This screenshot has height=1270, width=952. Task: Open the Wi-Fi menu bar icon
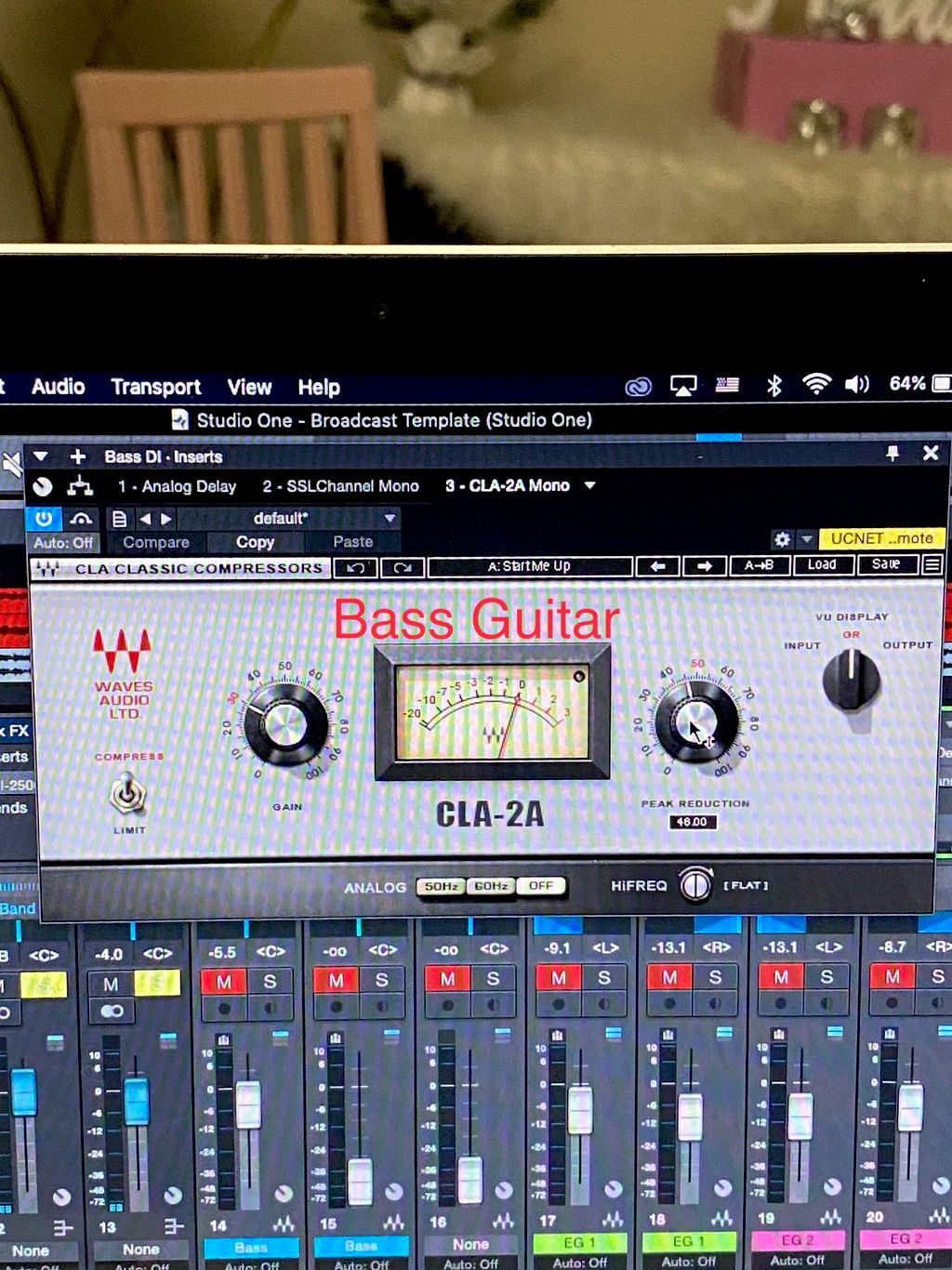coord(816,384)
